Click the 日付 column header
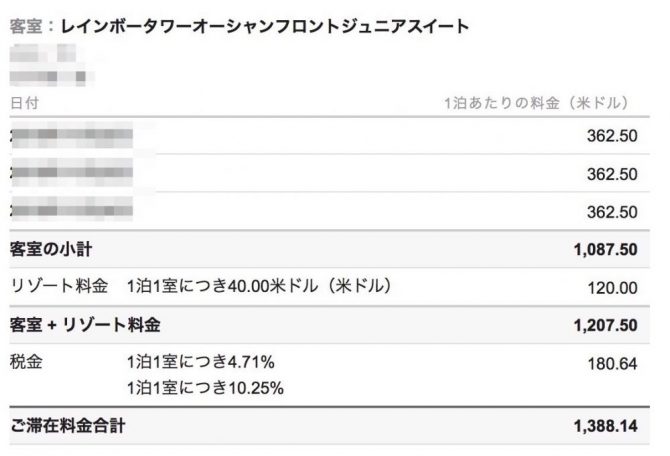The image size is (670, 456). pyautogui.click(x=25, y=103)
